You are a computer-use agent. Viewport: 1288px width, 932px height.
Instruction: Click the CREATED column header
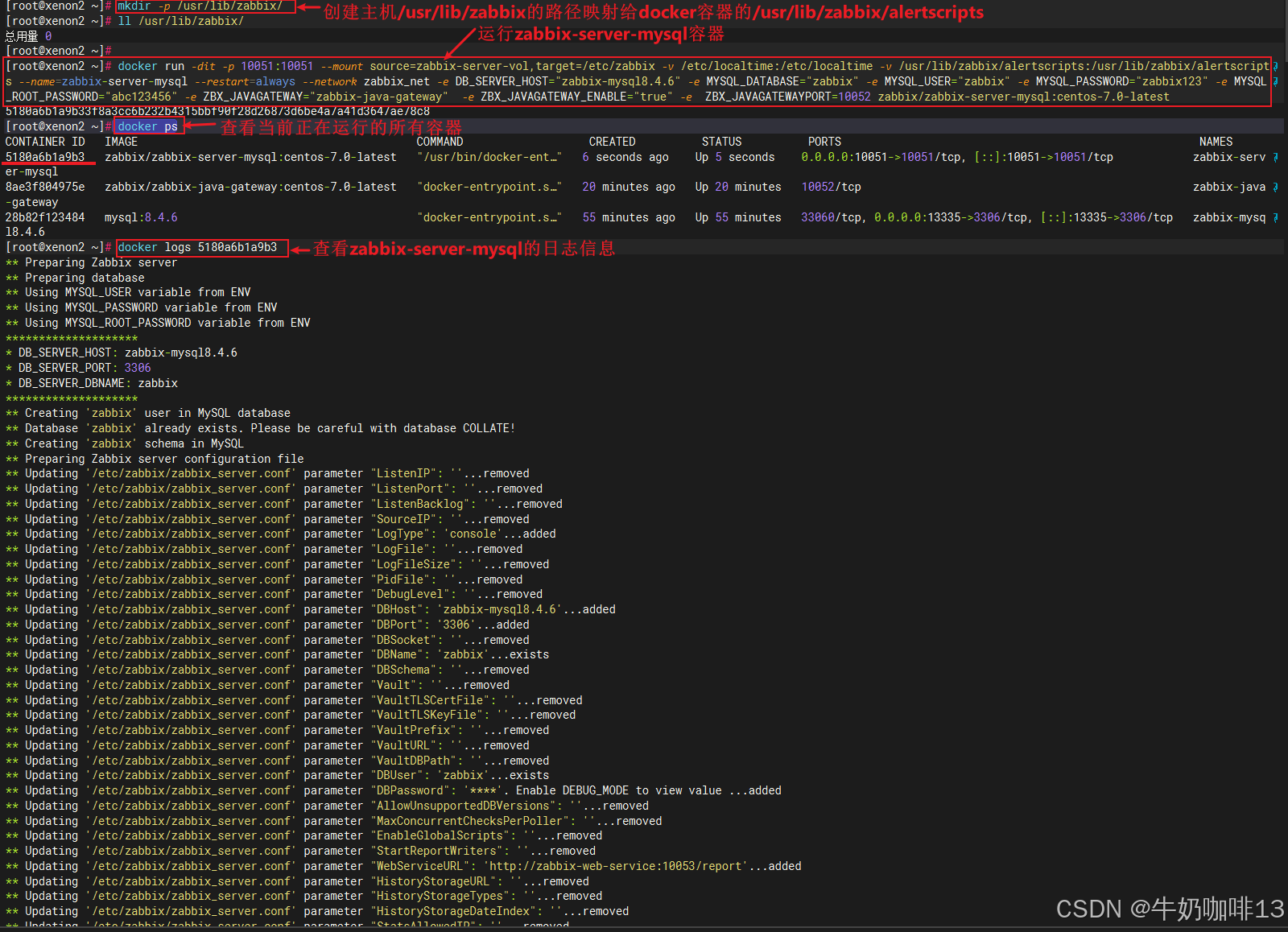[612, 142]
